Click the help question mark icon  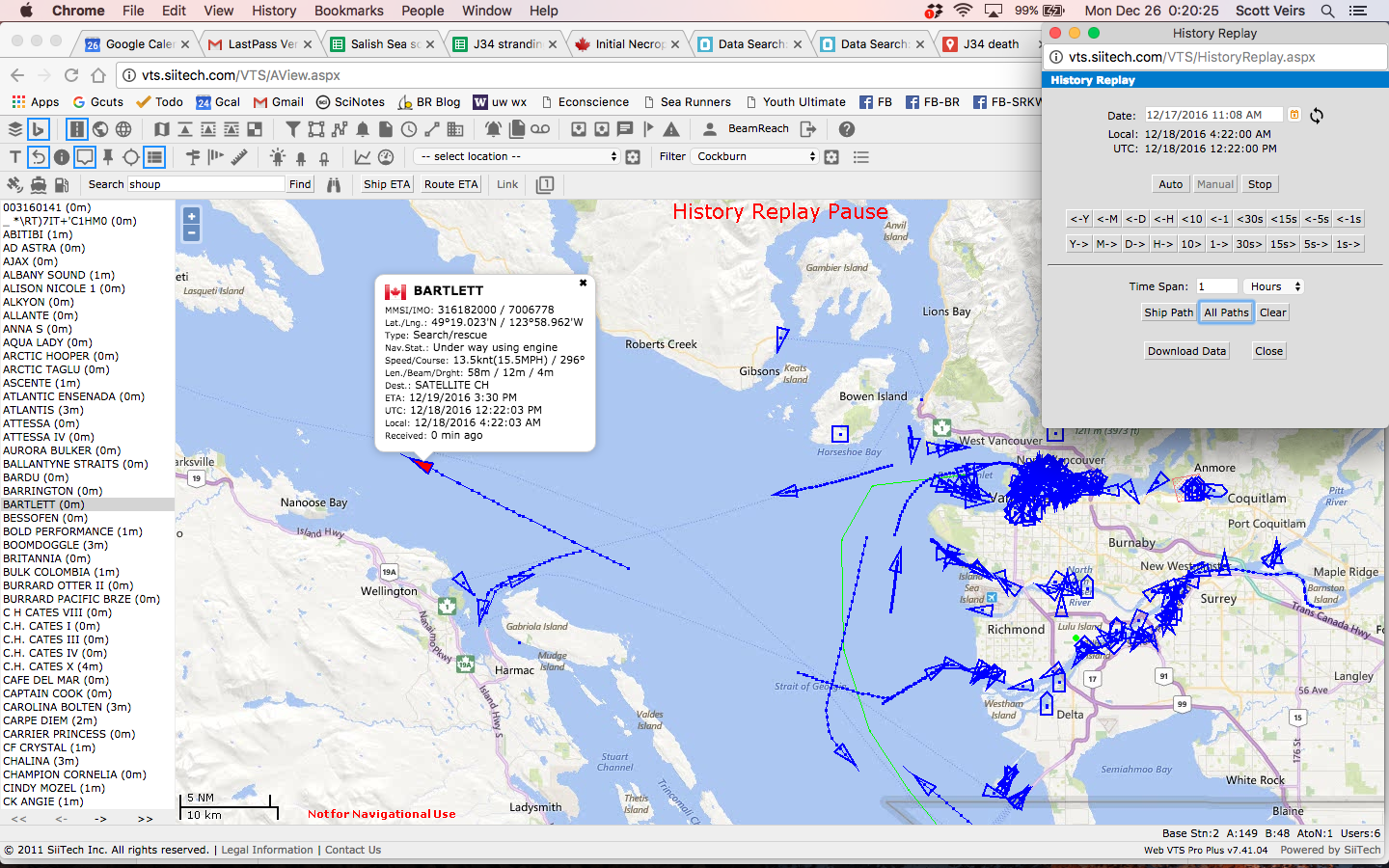pos(846,129)
